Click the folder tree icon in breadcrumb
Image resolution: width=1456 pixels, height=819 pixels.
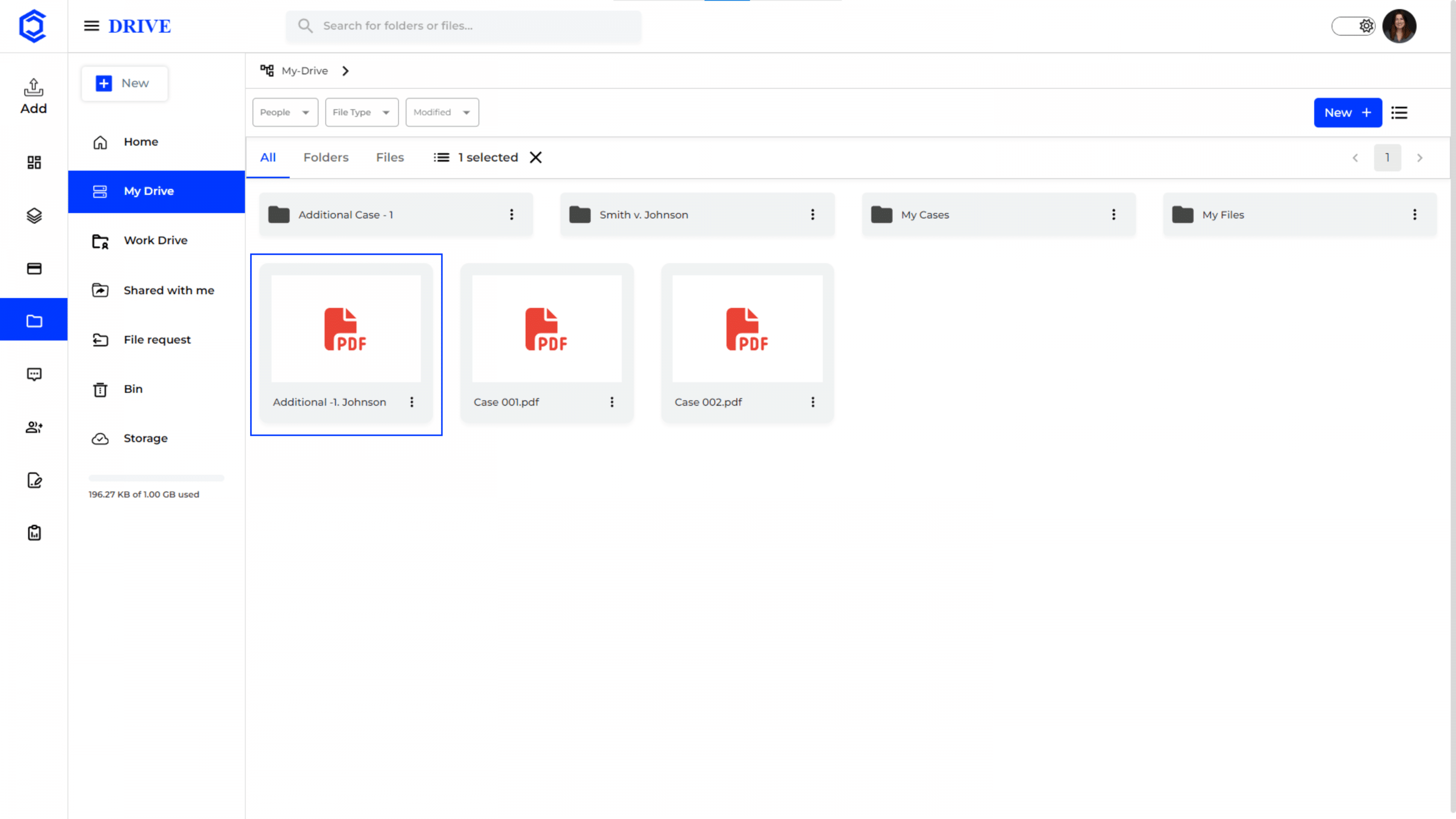[x=267, y=71]
